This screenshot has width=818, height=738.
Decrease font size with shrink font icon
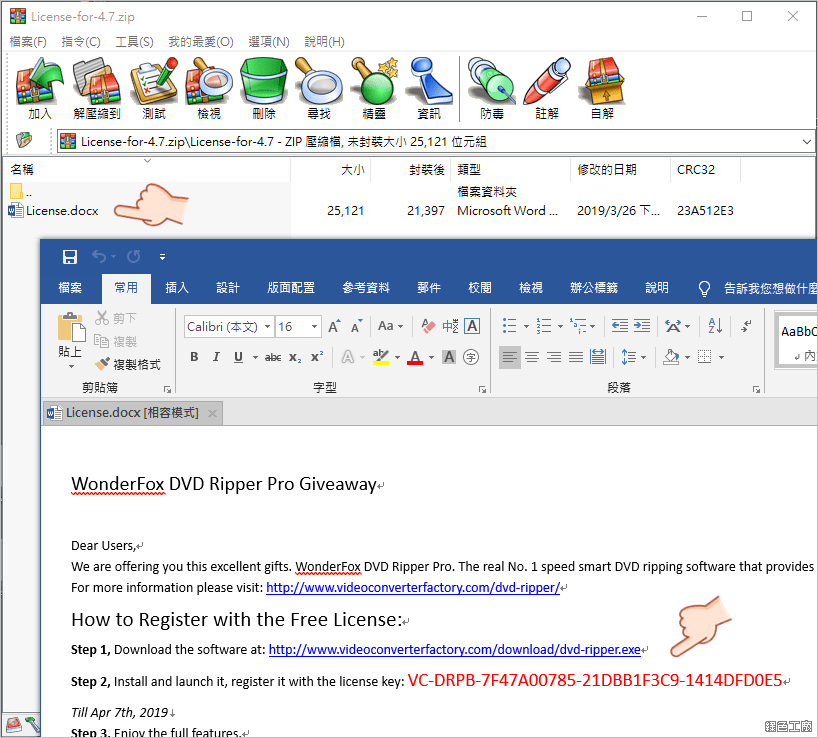coord(356,326)
